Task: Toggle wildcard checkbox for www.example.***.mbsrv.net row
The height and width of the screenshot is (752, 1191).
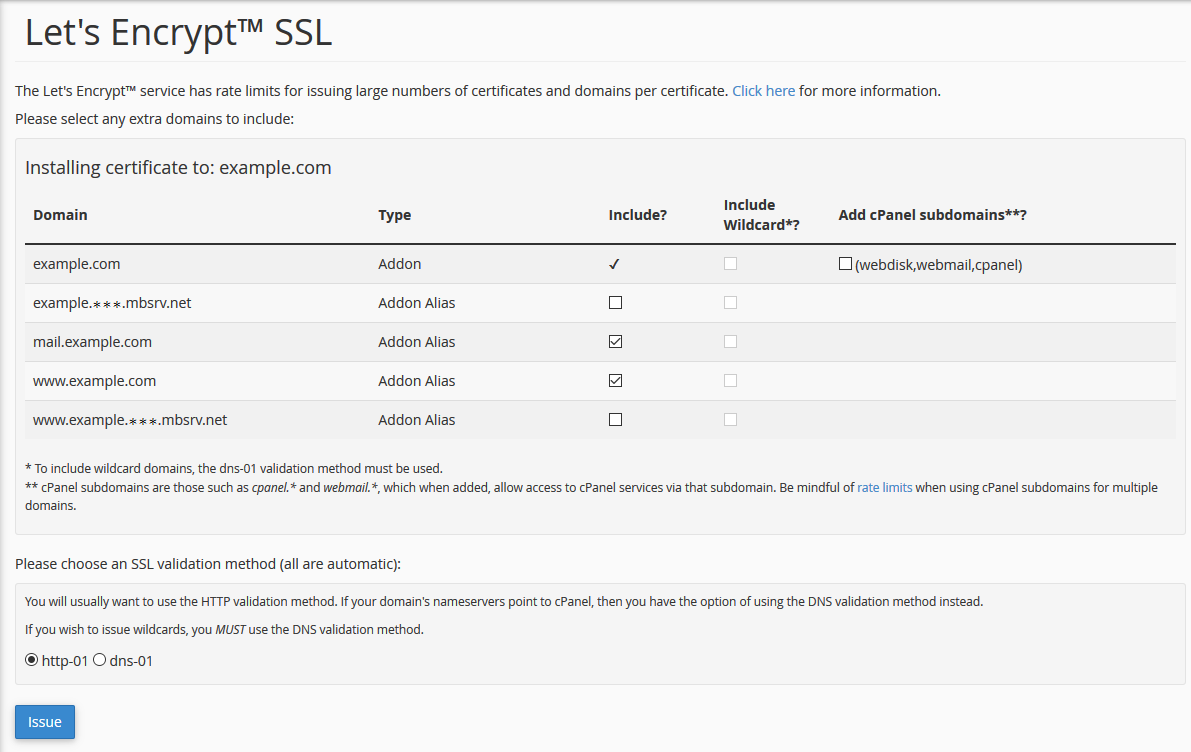Action: click(731, 420)
